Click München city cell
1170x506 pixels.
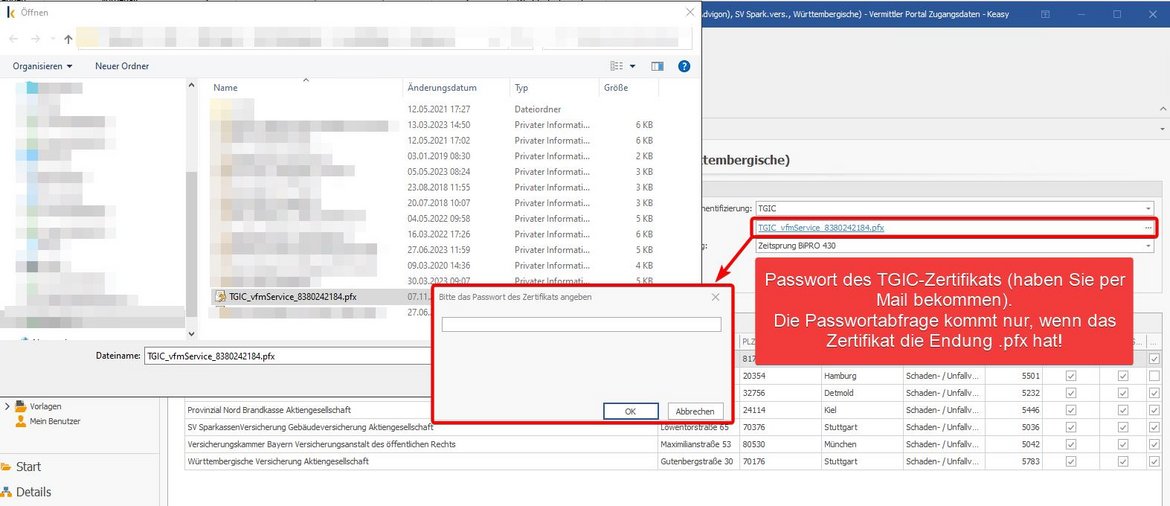[862, 444]
